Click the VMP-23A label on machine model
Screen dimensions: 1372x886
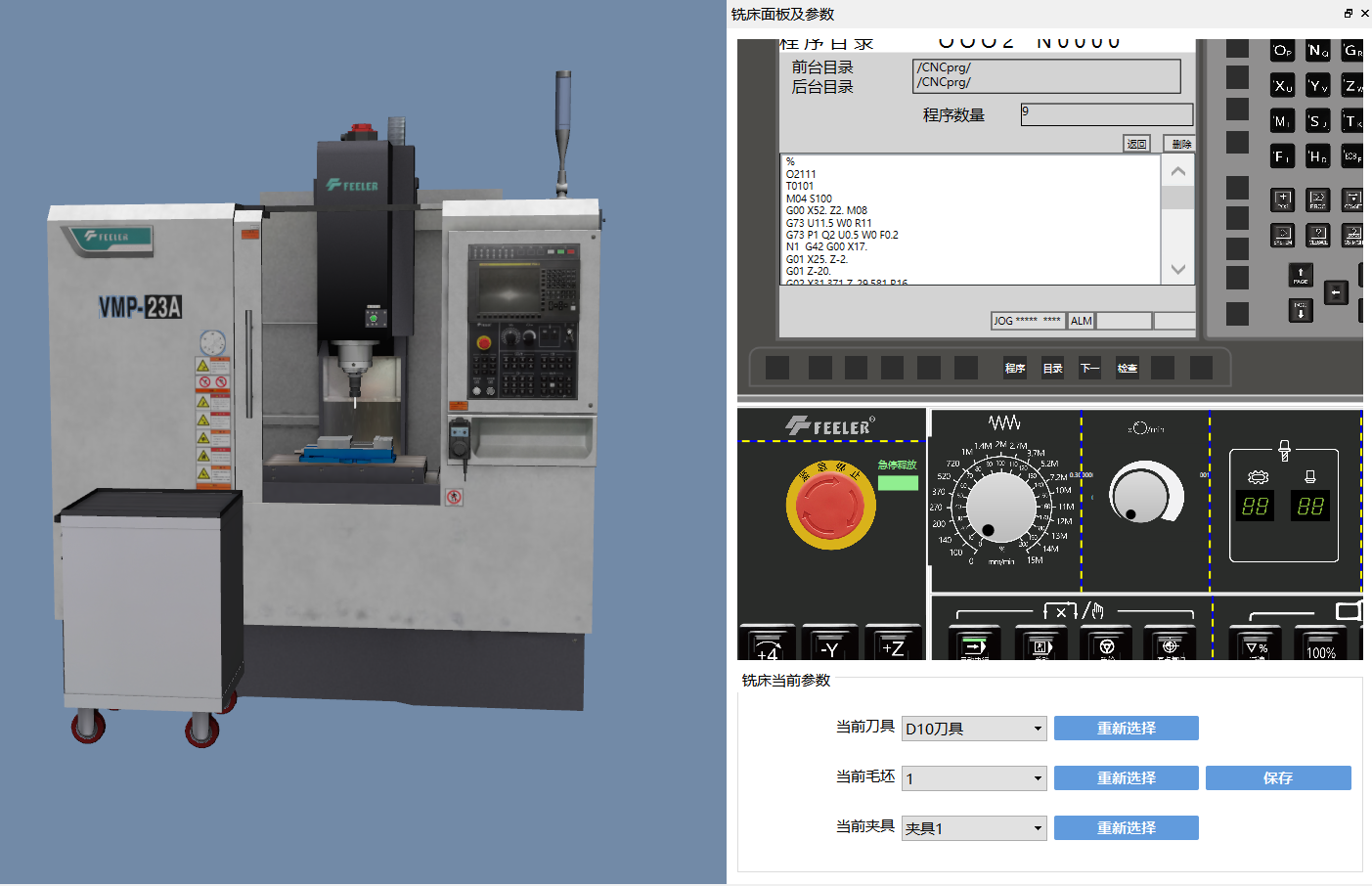pos(140,307)
